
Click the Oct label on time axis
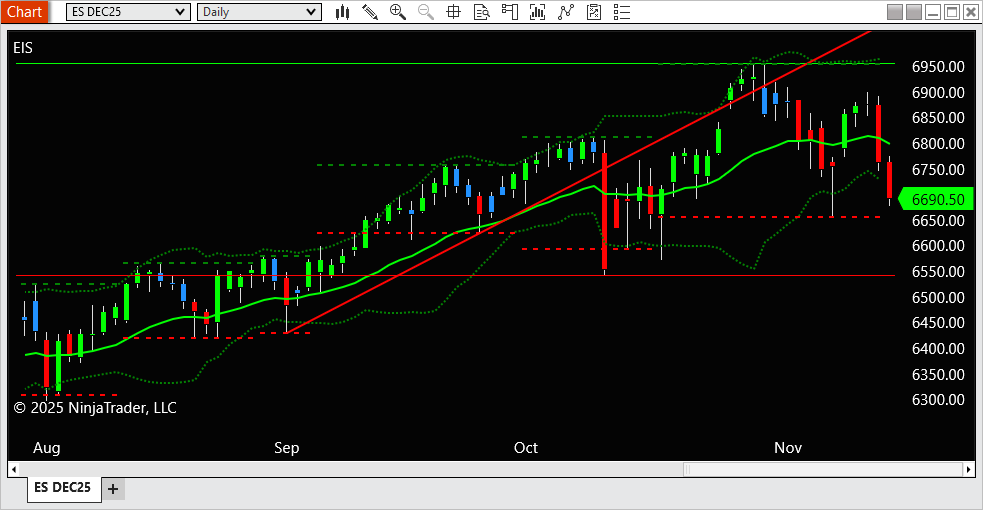pos(526,448)
